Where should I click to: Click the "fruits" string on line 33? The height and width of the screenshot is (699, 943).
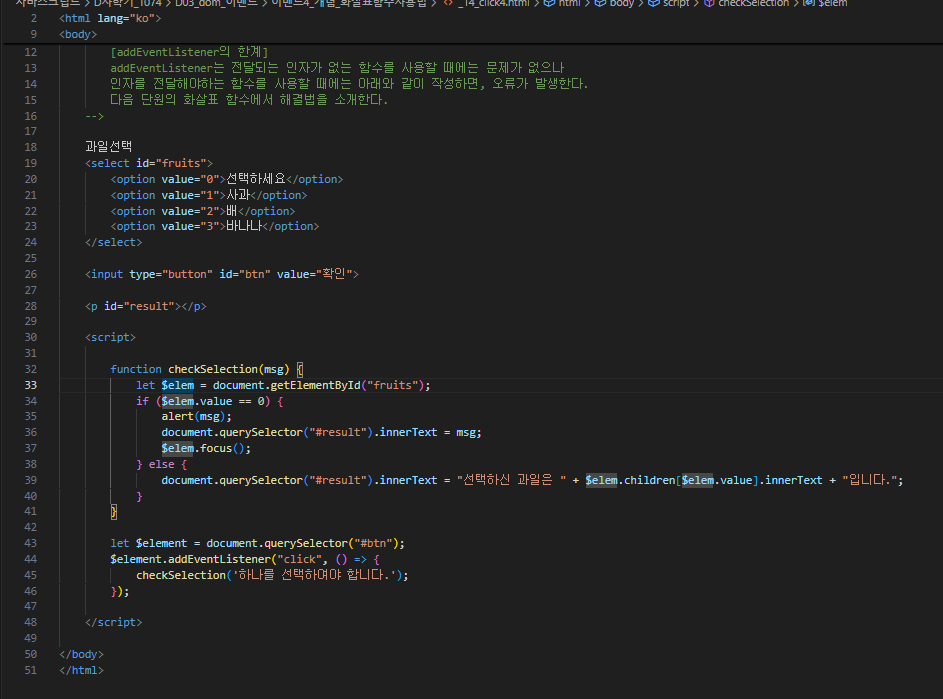tap(392, 385)
